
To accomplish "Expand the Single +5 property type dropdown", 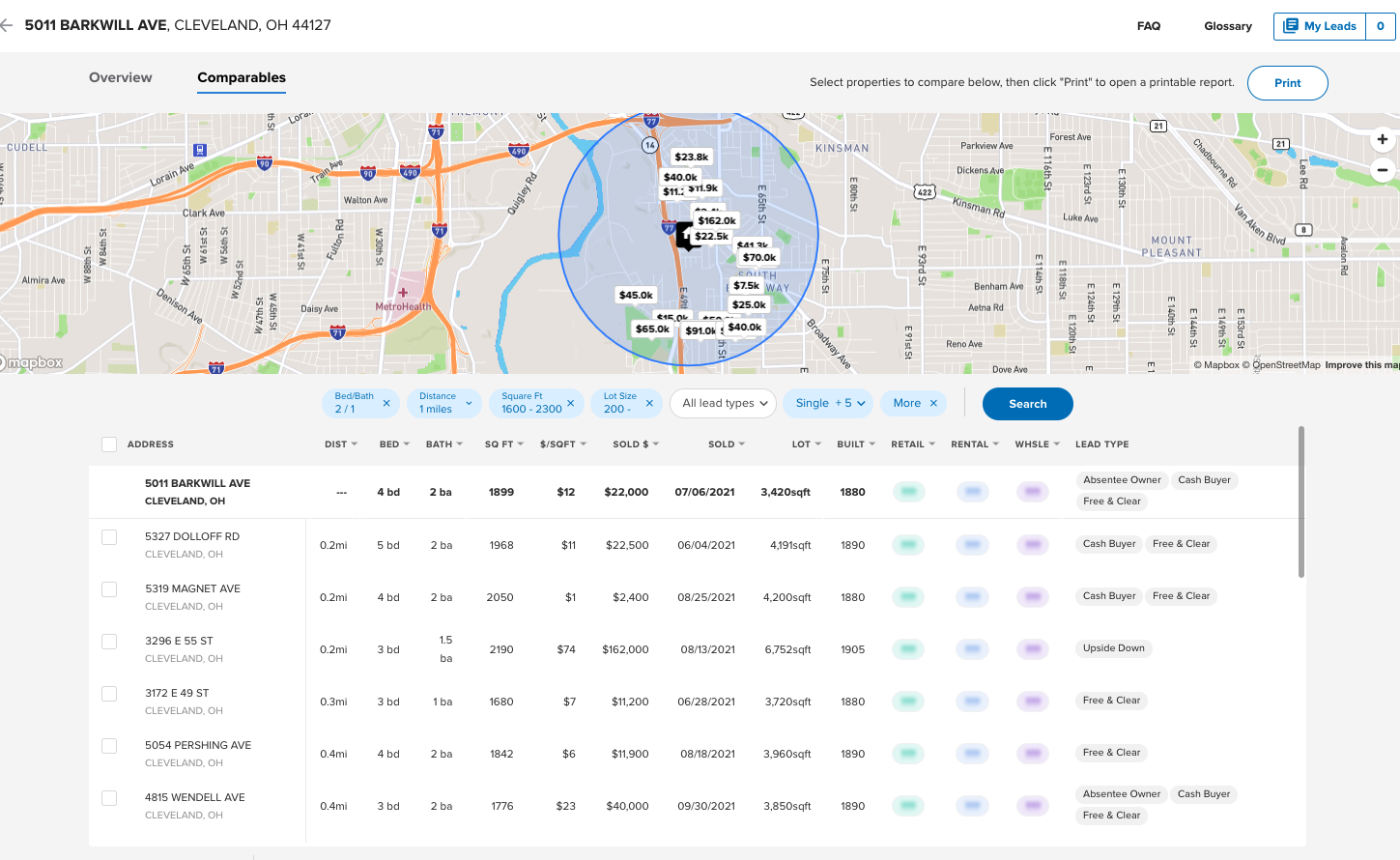I will pos(828,403).
